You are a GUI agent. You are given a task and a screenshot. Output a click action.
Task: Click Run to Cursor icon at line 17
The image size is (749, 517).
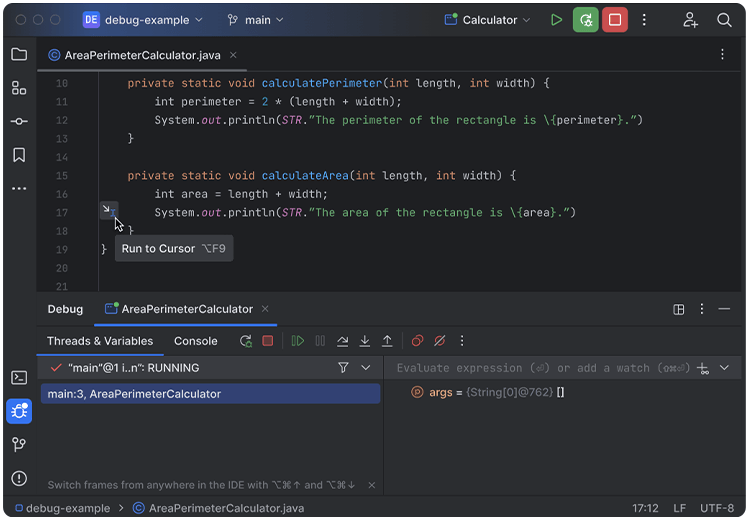[108, 209]
